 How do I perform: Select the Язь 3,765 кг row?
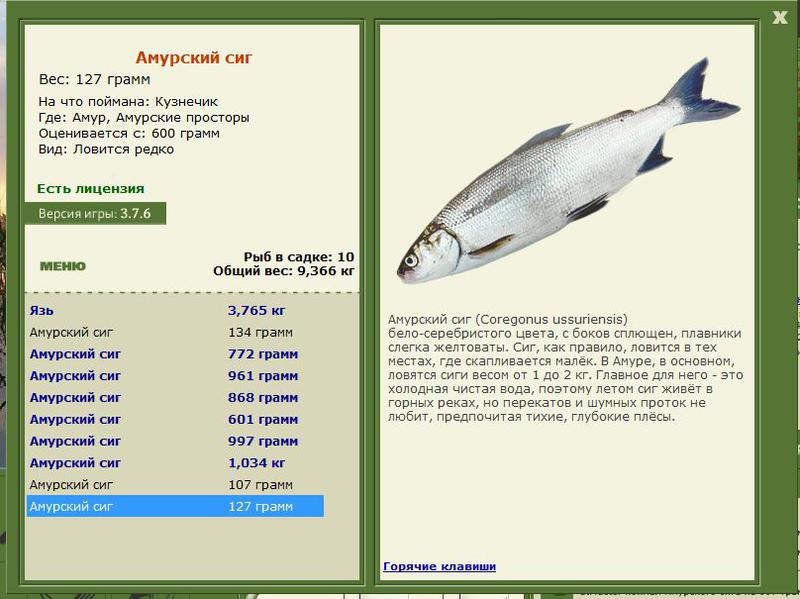(x=175, y=310)
